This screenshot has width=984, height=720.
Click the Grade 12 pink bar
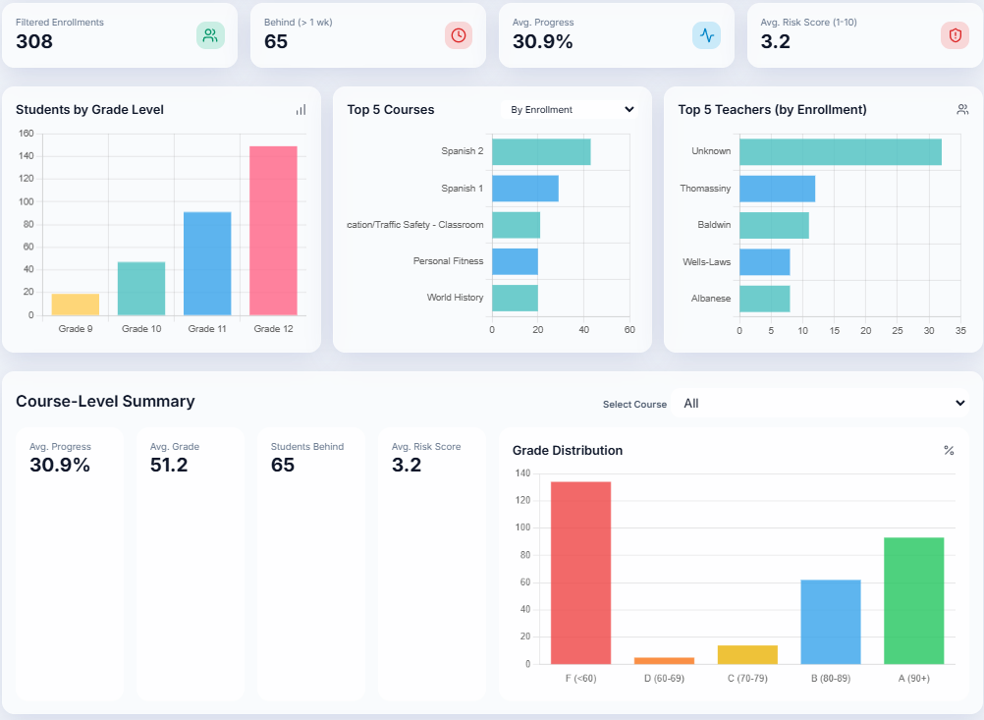[273, 231]
